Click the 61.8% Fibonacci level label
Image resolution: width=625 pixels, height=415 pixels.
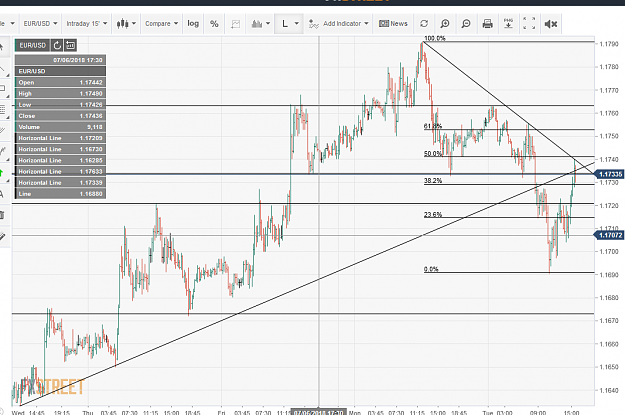[433, 126]
